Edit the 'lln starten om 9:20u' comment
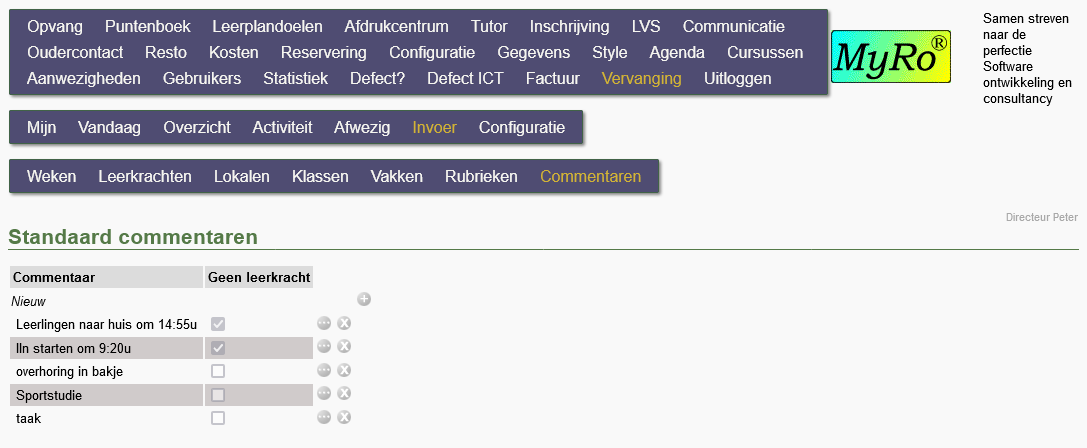1087x448 pixels. point(324,346)
